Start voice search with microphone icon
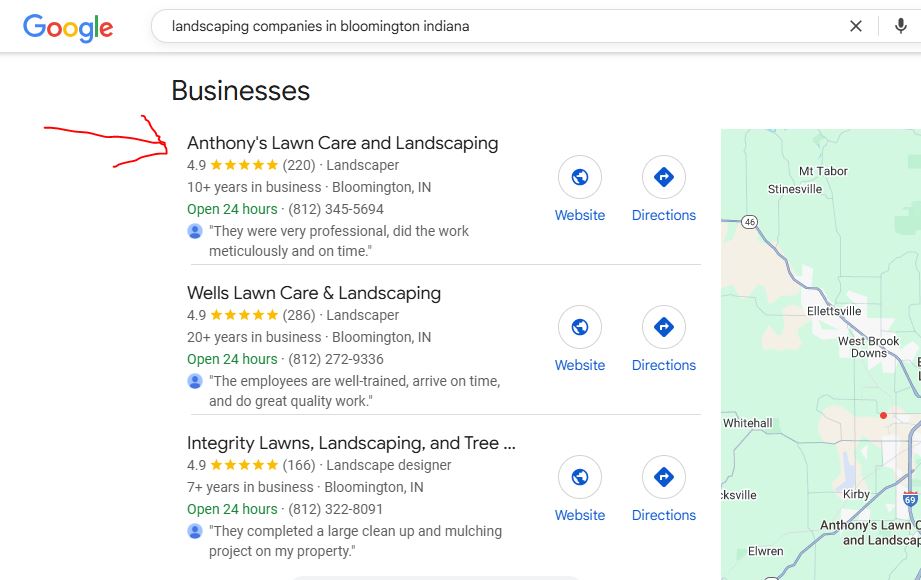The height and width of the screenshot is (580, 921). 900,27
